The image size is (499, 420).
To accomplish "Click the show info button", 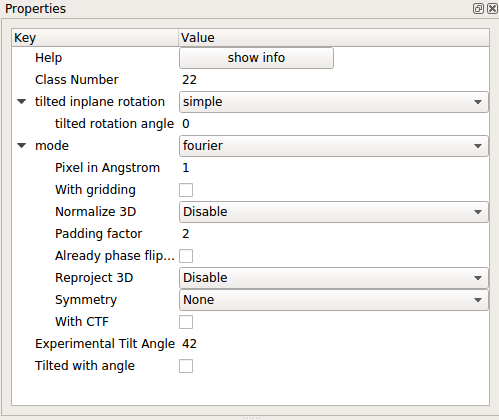I will click(x=256, y=58).
